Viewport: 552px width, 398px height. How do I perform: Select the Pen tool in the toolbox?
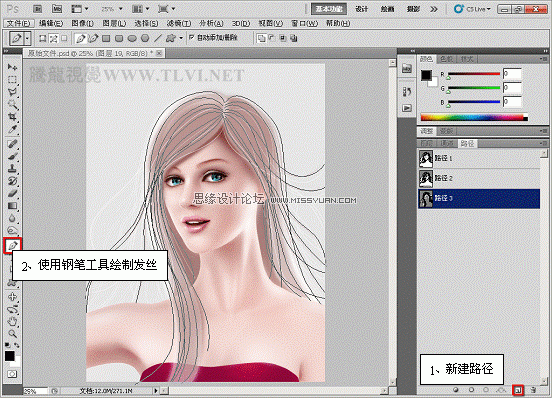13,245
